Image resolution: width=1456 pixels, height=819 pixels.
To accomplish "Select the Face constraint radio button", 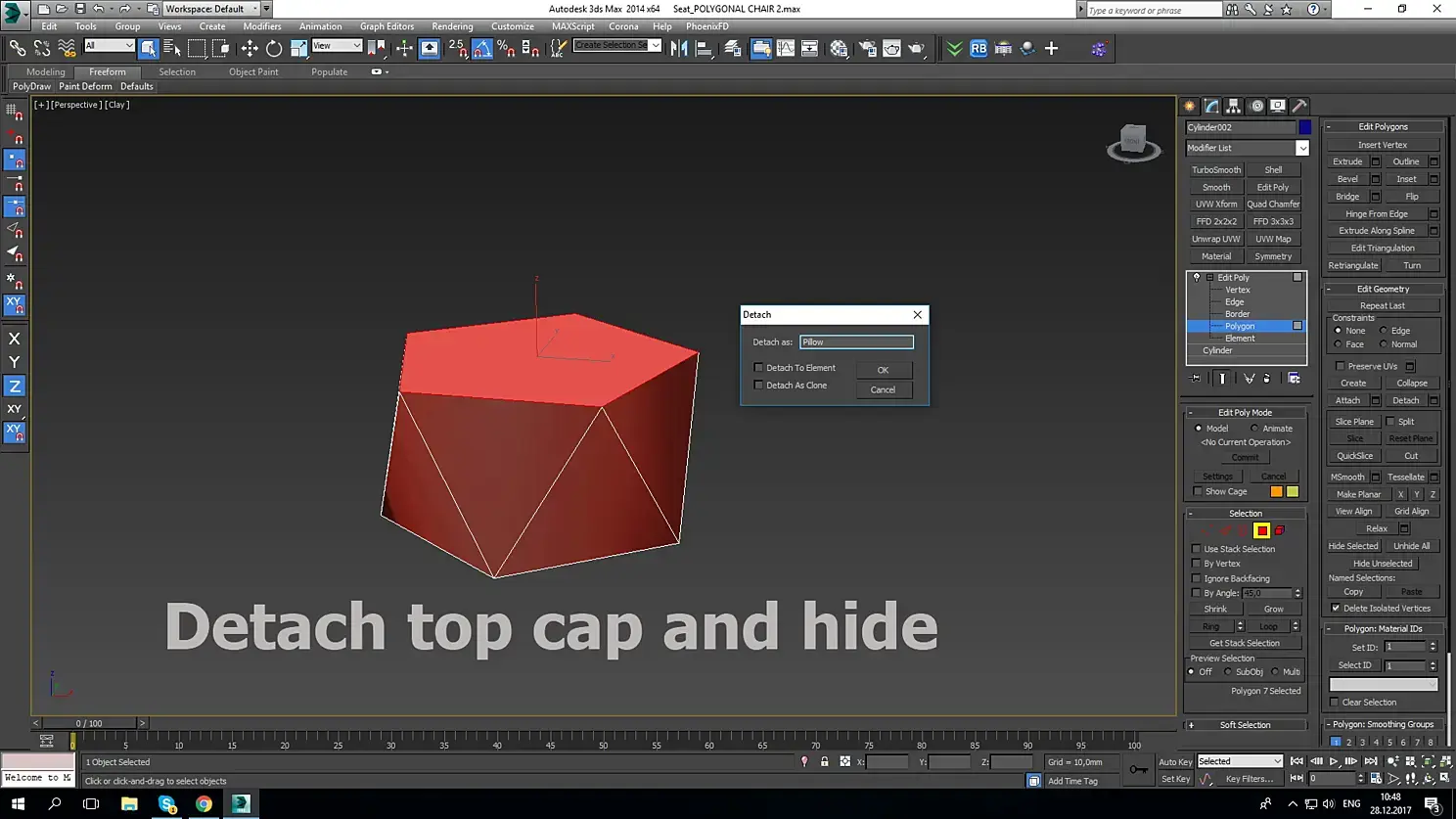I will [x=1338, y=344].
